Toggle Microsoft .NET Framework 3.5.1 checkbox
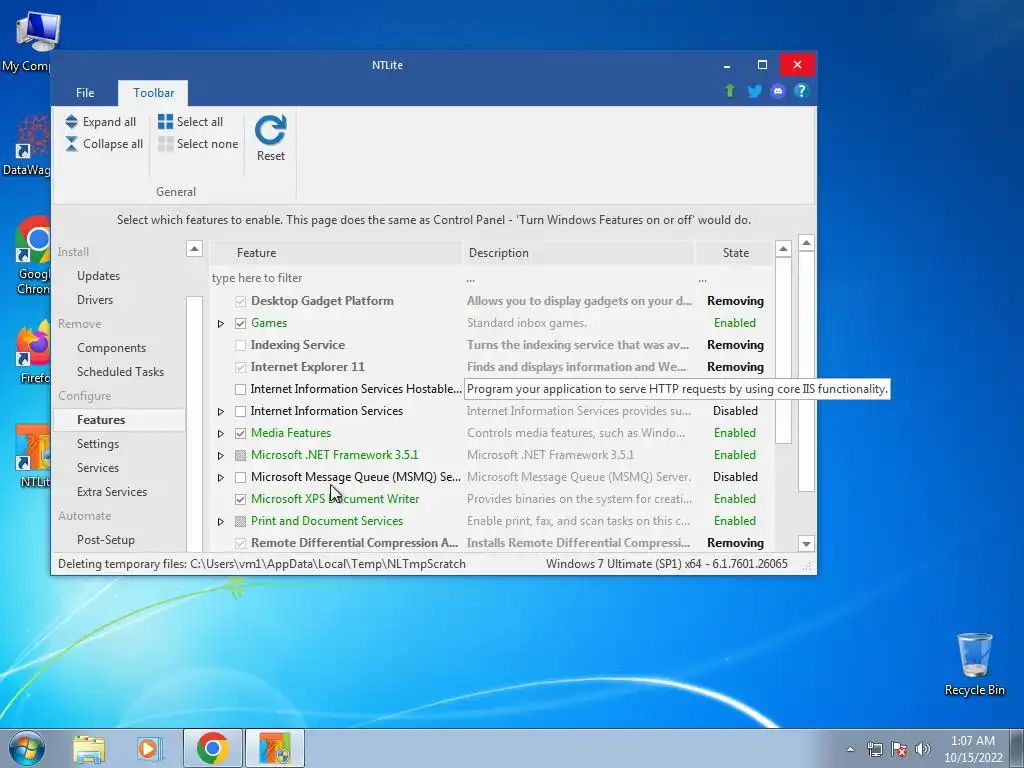This screenshot has width=1024, height=768. [x=240, y=455]
